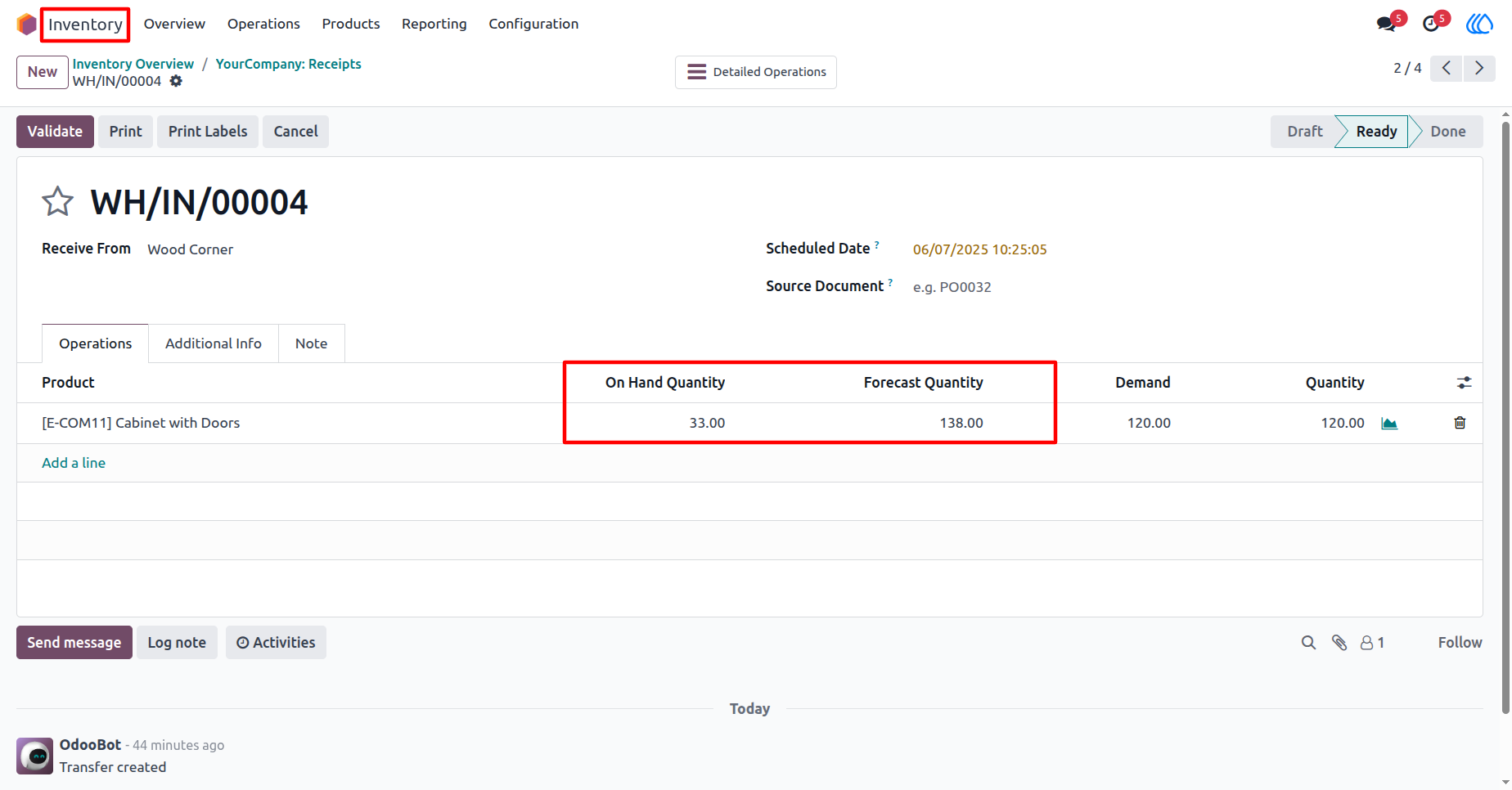Click the user avatar icon top right
The width and height of the screenshot is (1512, 790).
click(1479, 24)
